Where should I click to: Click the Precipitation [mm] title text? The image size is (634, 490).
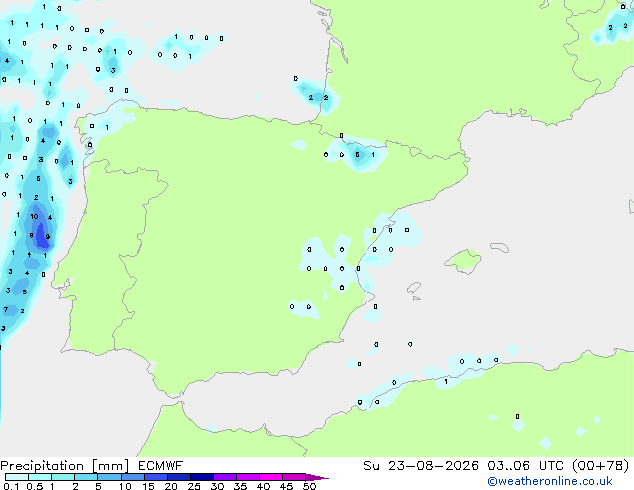64,466
